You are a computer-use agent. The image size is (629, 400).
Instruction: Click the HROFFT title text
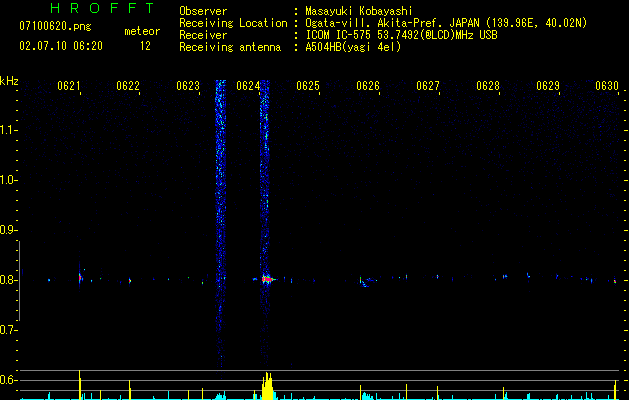[102, 8]
